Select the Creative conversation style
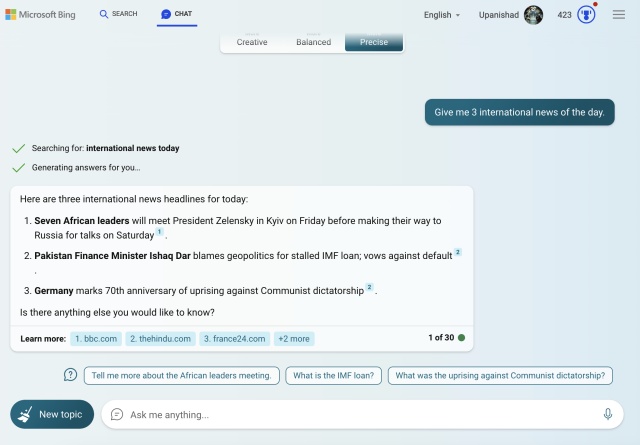Image resolution: width=640 pixels, height=445 pixels. tap(251, 42)
